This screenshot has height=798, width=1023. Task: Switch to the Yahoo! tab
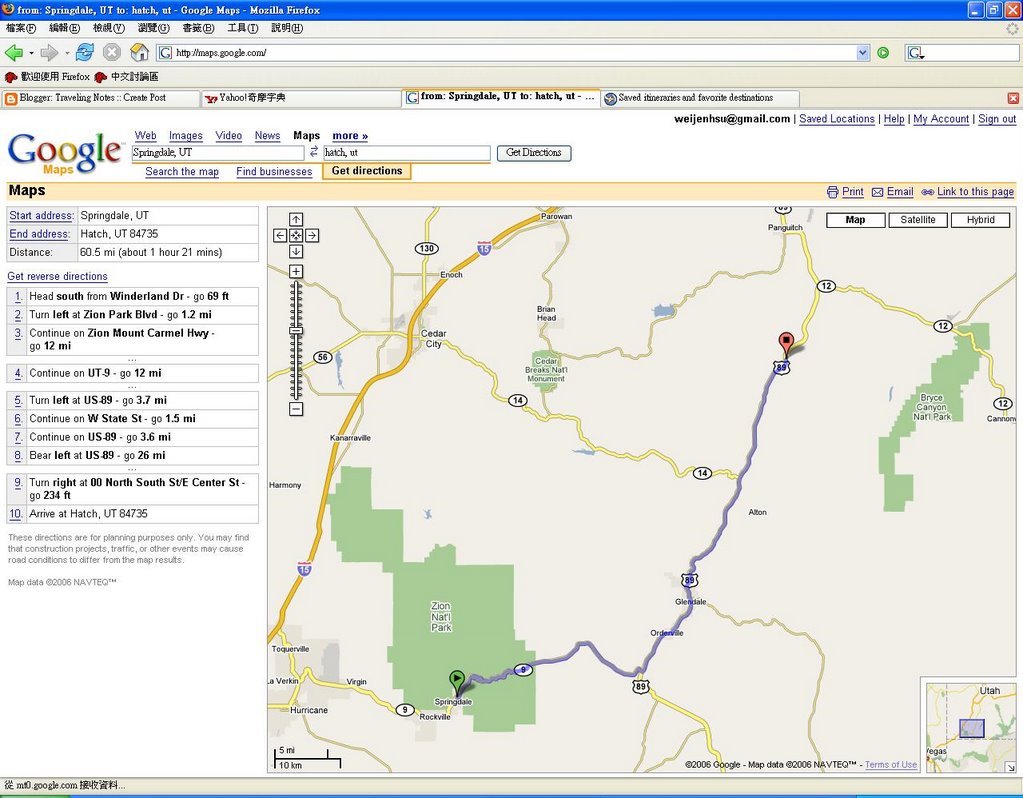(x=301, y=98)
